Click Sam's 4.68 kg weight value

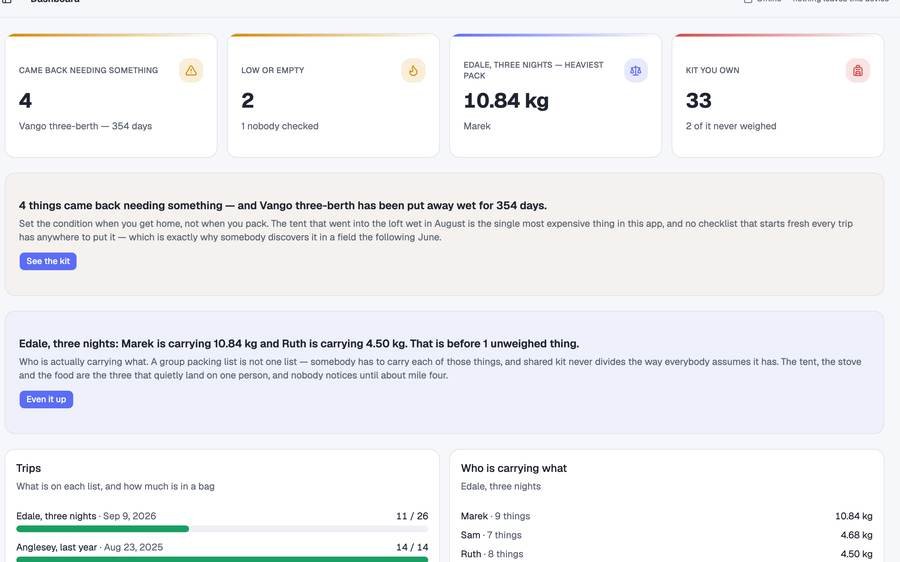(x=856, y=535)
